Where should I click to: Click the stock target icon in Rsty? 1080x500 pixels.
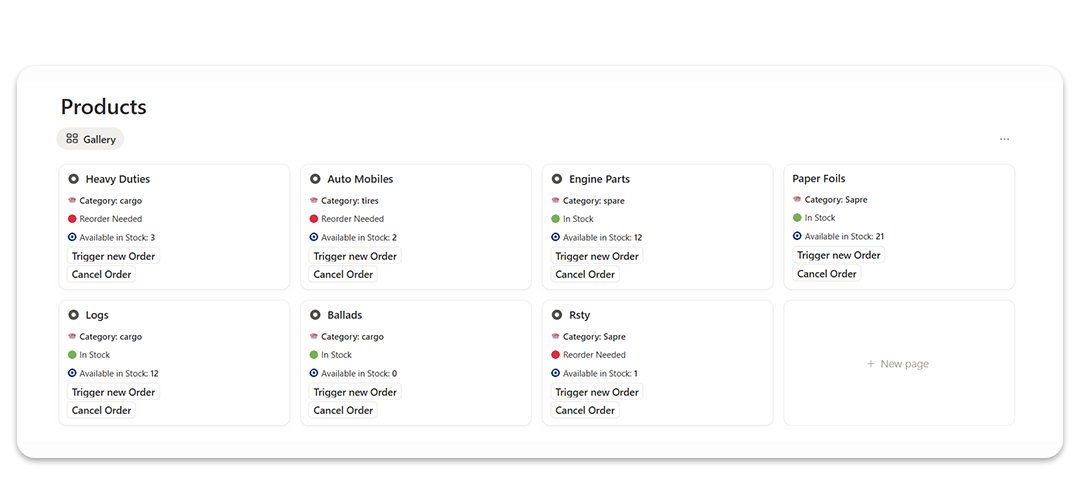[x=556, y=373]
